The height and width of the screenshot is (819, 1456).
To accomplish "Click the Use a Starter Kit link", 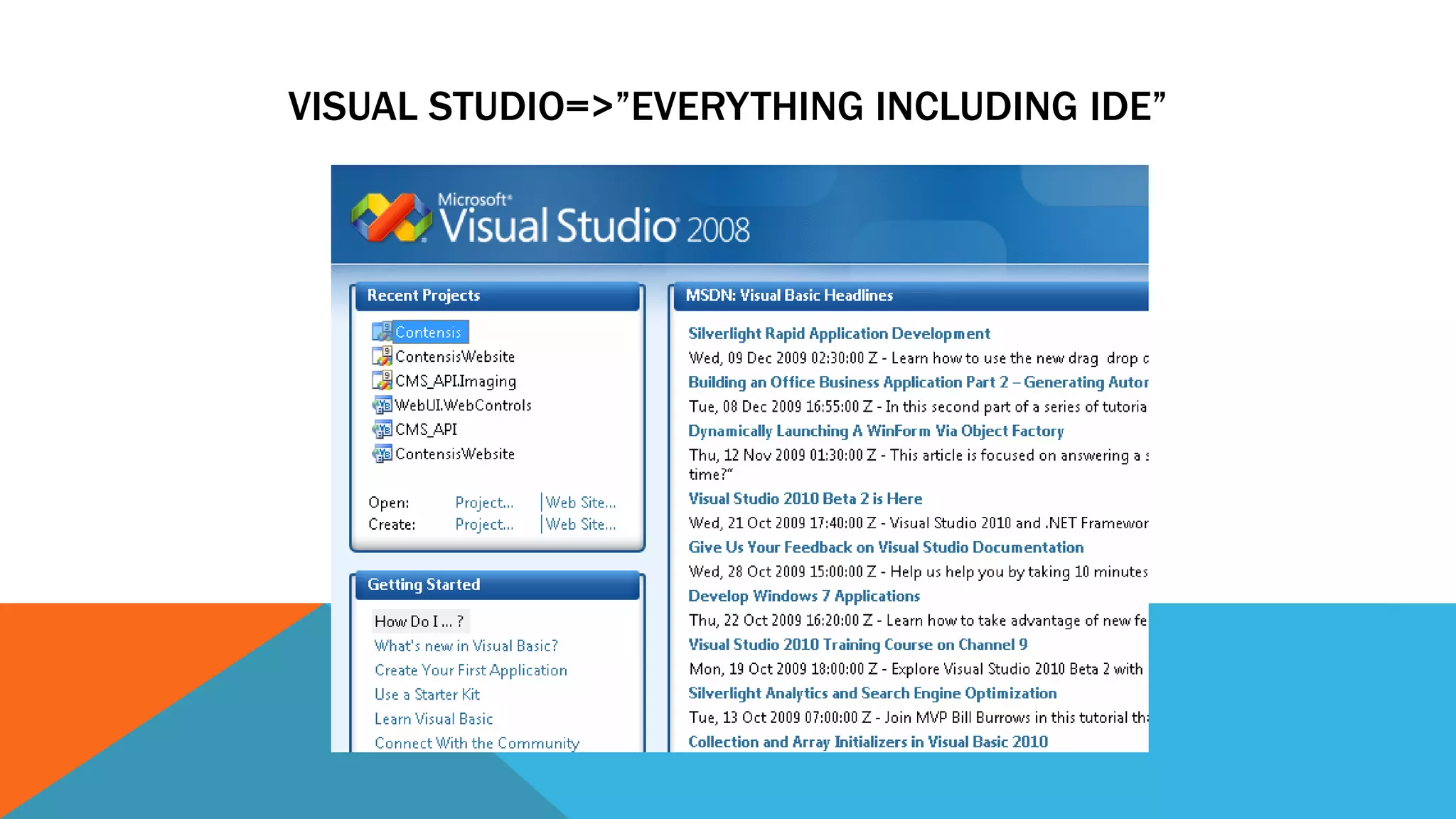I will [x=427, y=695].
